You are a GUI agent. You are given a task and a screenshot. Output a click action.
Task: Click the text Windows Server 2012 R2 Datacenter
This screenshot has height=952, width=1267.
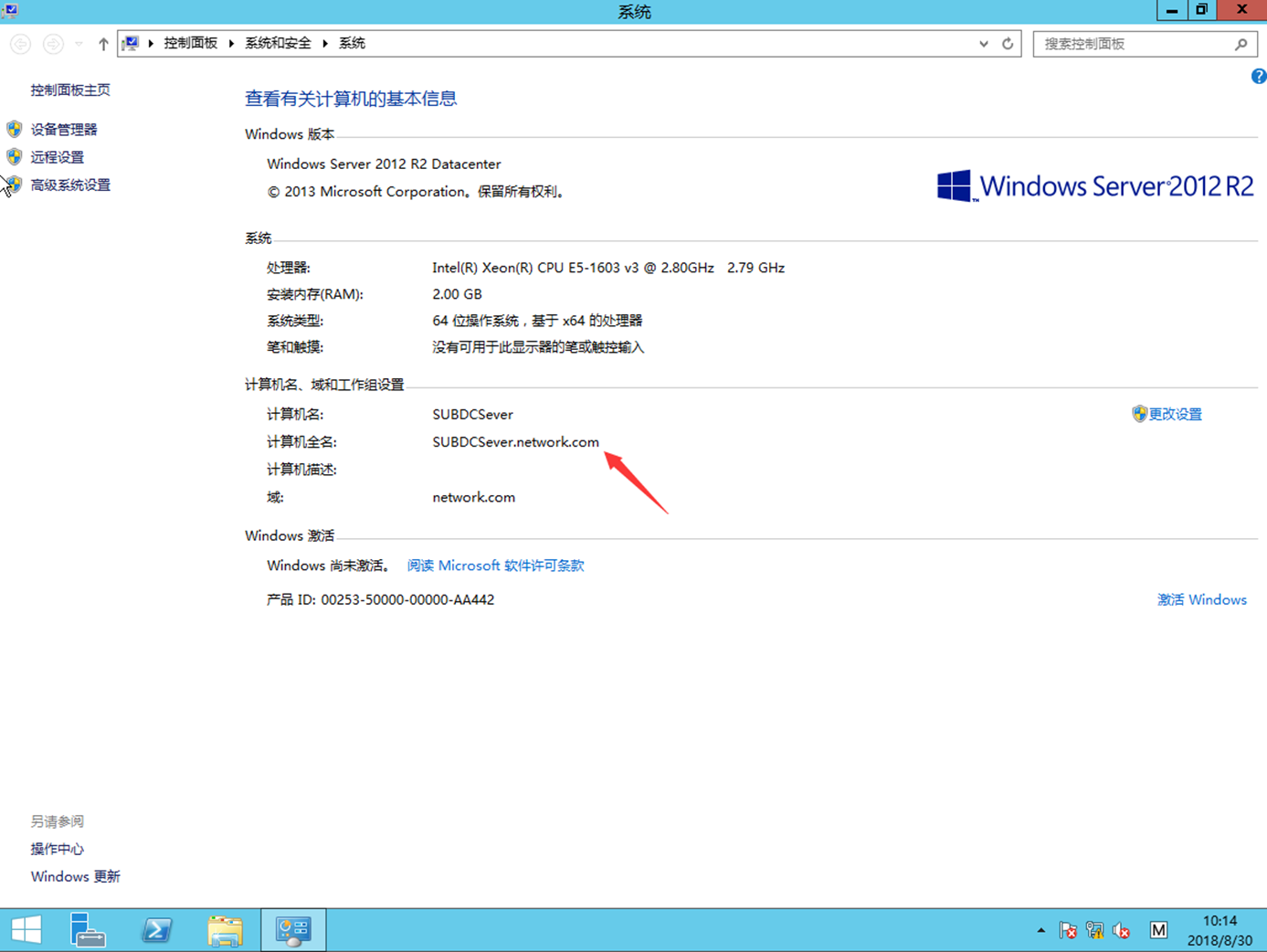(384, 164)
